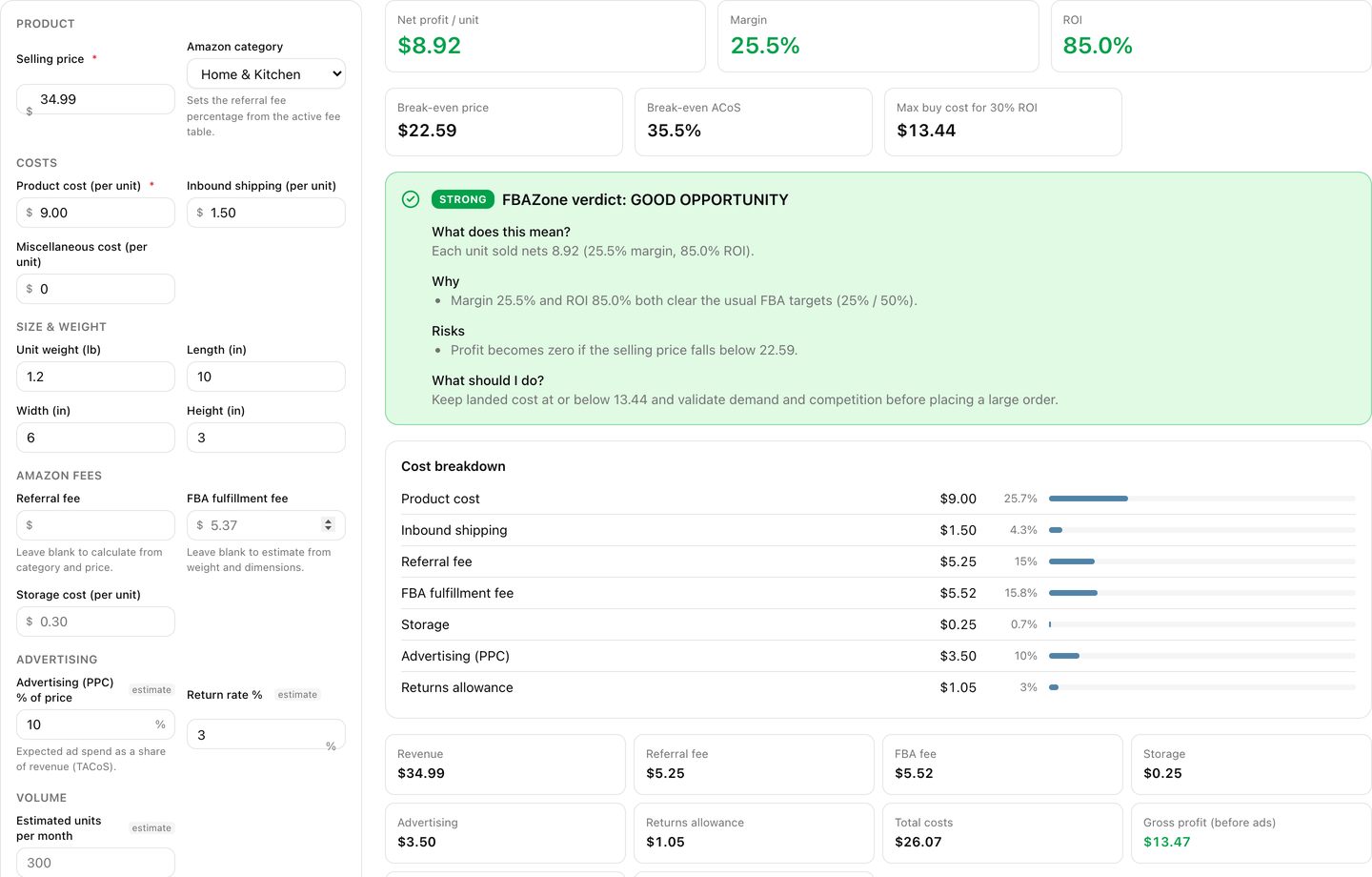The height and width of the screenshot is (877, 1372).
Task: Click the Product cost percentage bar
Action: (x=1201, y=499)
